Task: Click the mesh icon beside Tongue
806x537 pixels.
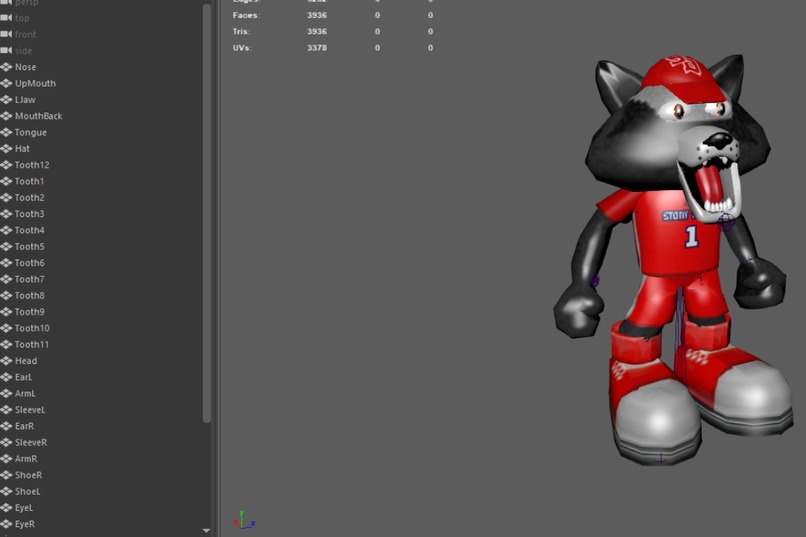Action: [x=6, y=132]
